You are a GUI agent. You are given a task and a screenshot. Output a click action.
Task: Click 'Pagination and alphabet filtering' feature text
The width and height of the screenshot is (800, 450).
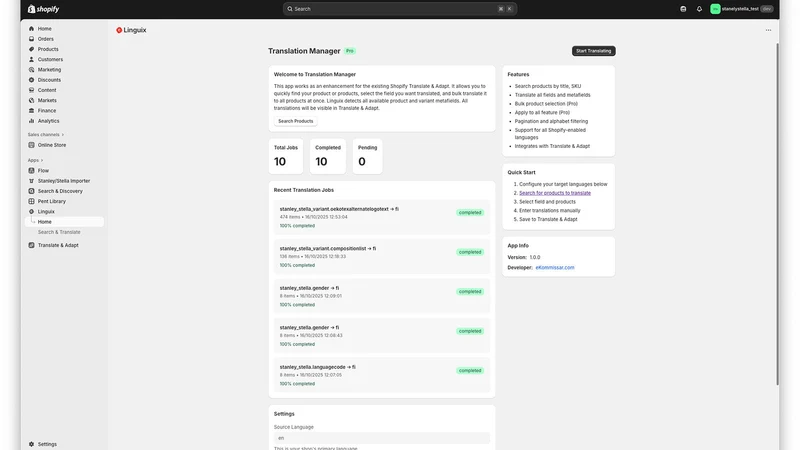pos(551,121)
